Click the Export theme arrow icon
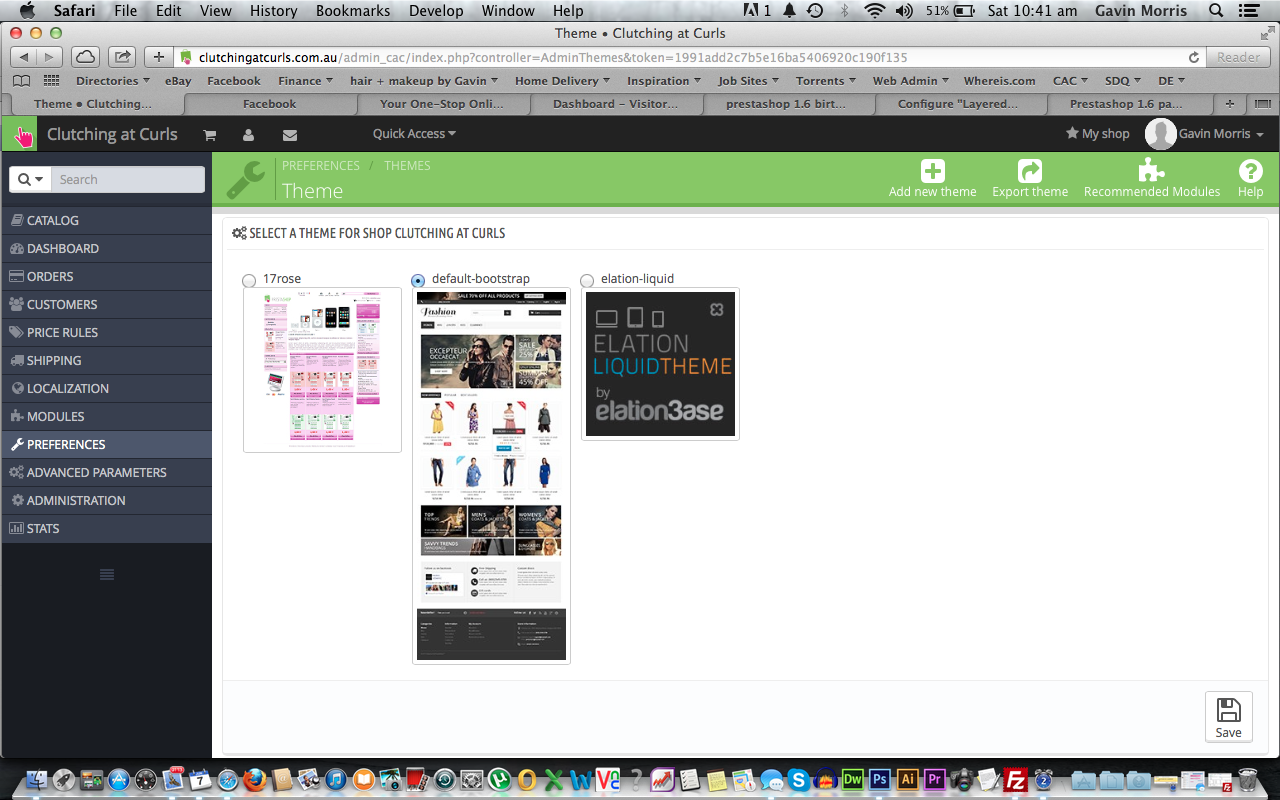1280x800 pixels. (1029, 171)
